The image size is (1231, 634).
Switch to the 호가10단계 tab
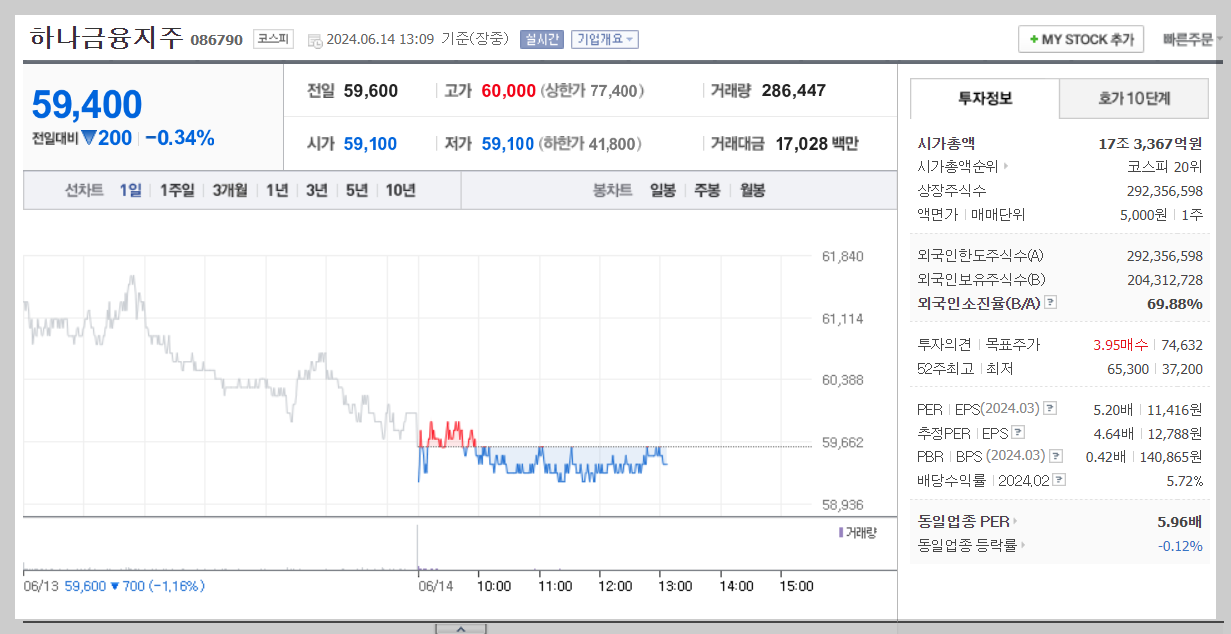[1134, 98]
